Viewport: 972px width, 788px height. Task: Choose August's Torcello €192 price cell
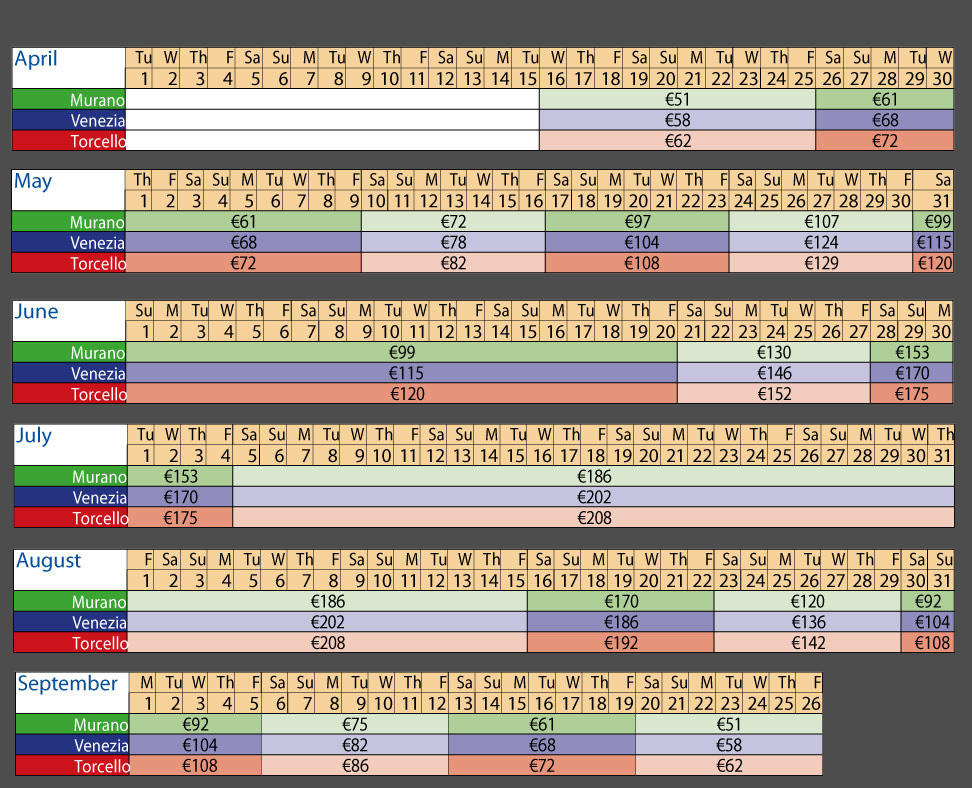pos(621,643)
